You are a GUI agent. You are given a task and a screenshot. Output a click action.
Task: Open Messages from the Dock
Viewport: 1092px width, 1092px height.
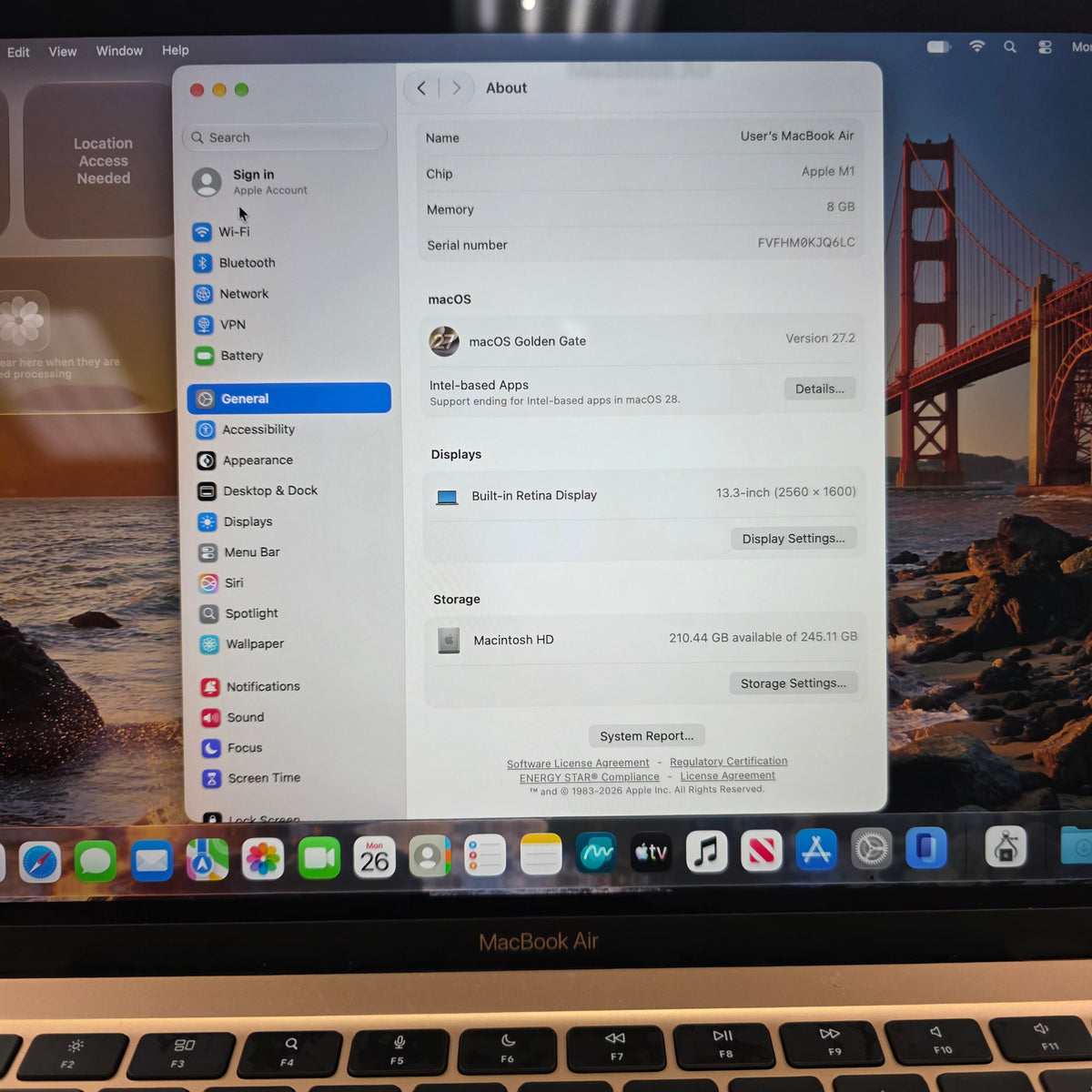point(96,861)
